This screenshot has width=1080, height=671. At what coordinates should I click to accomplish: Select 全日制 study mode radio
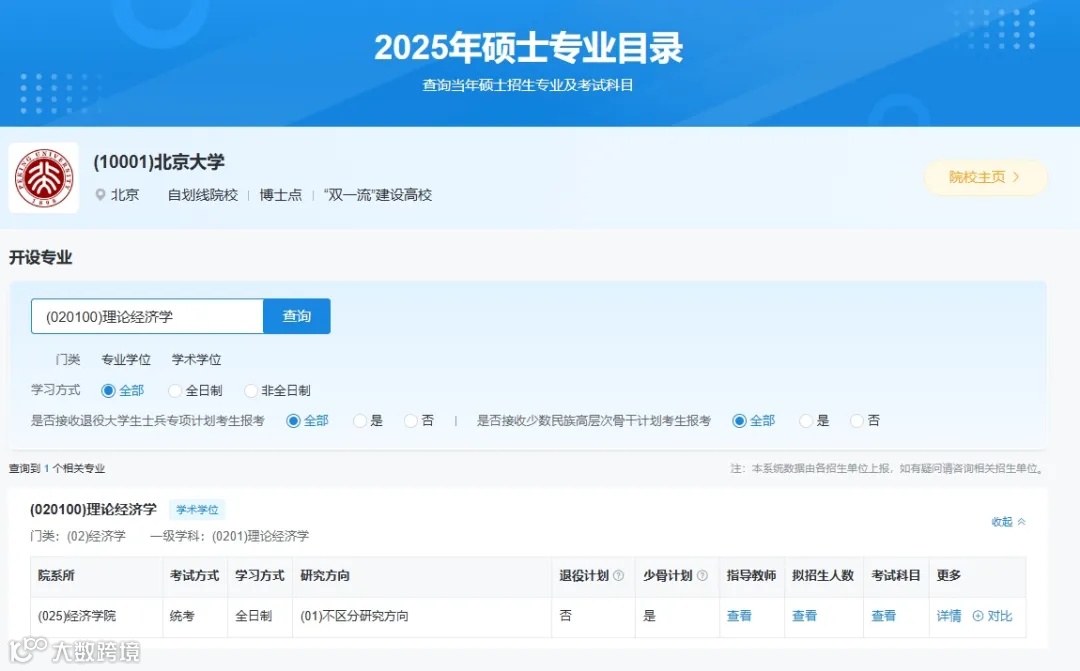(x=196, y=391)
